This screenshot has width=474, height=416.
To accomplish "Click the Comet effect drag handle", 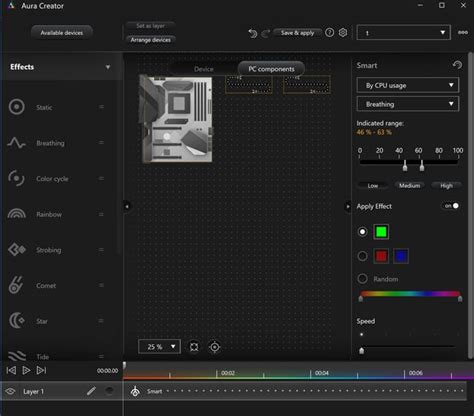I will click(x=101, y=285).
